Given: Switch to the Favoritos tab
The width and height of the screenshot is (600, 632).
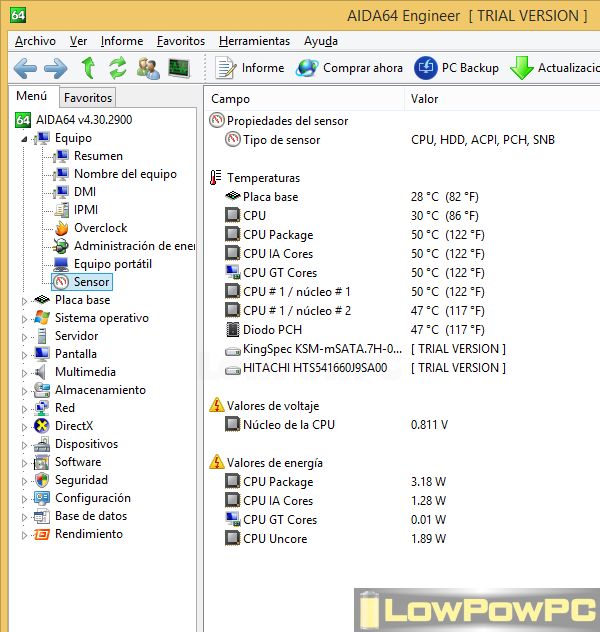Looking at the screenshot, I should [88, 98].
